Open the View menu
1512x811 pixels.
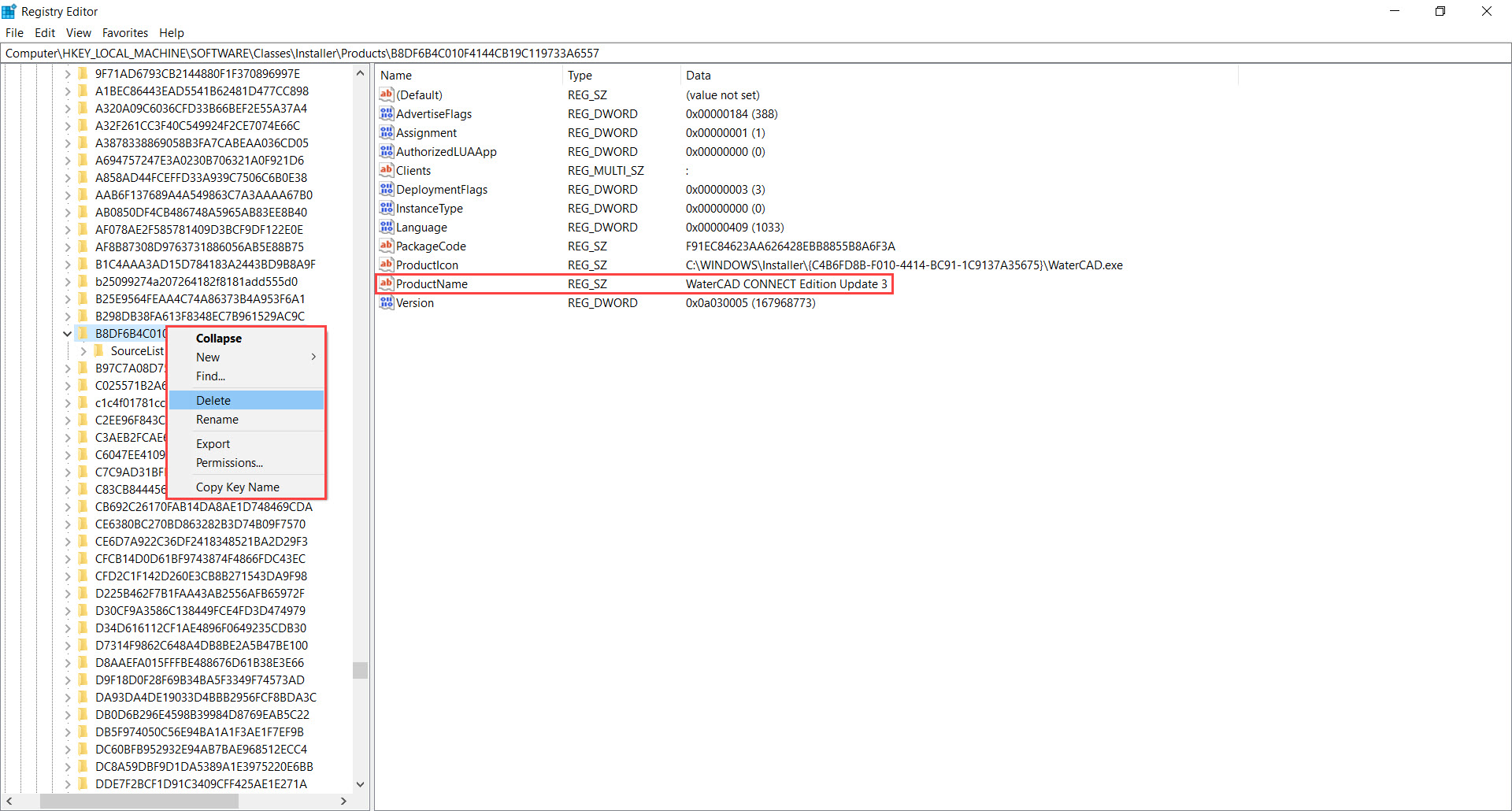(x=79, y=32)
